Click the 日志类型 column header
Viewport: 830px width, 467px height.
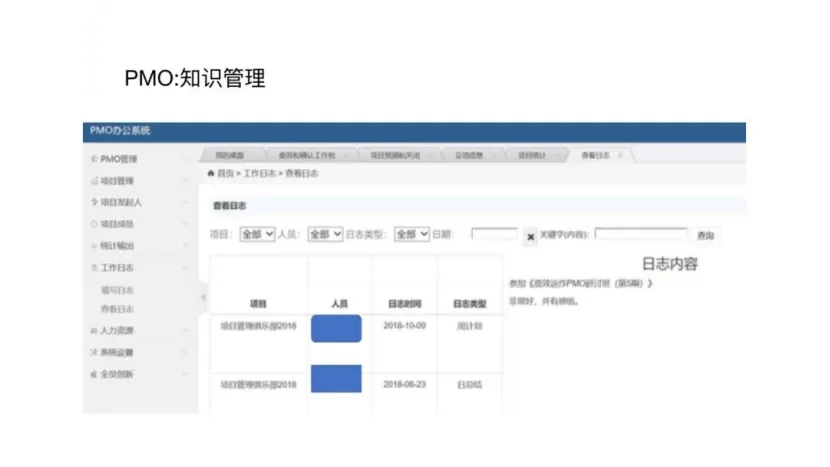[x=470, y=303]
